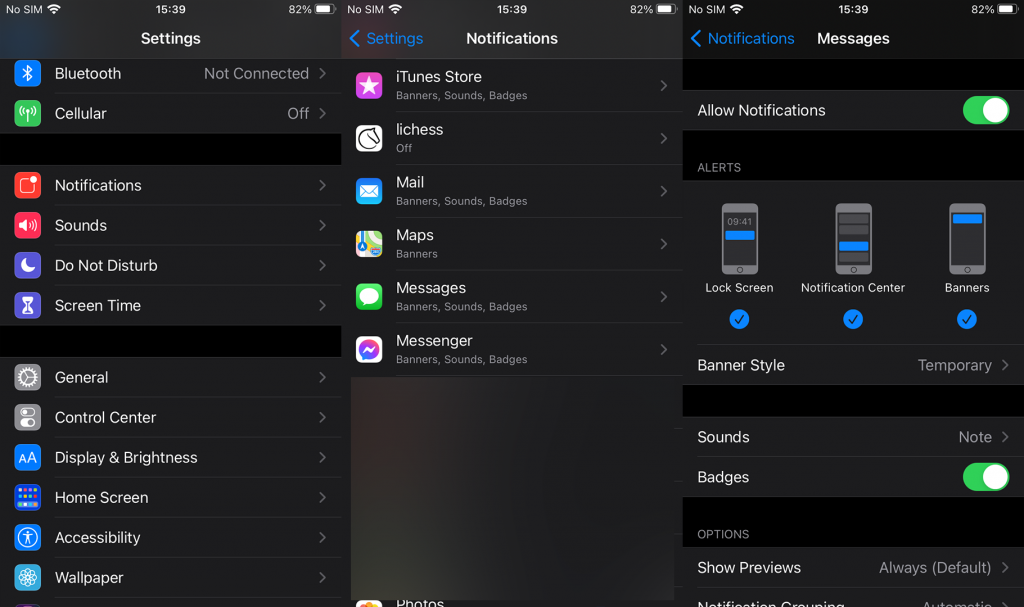
Task: Tap 'Not Connected' Bluetooth status text
Action: pos(256,73)
